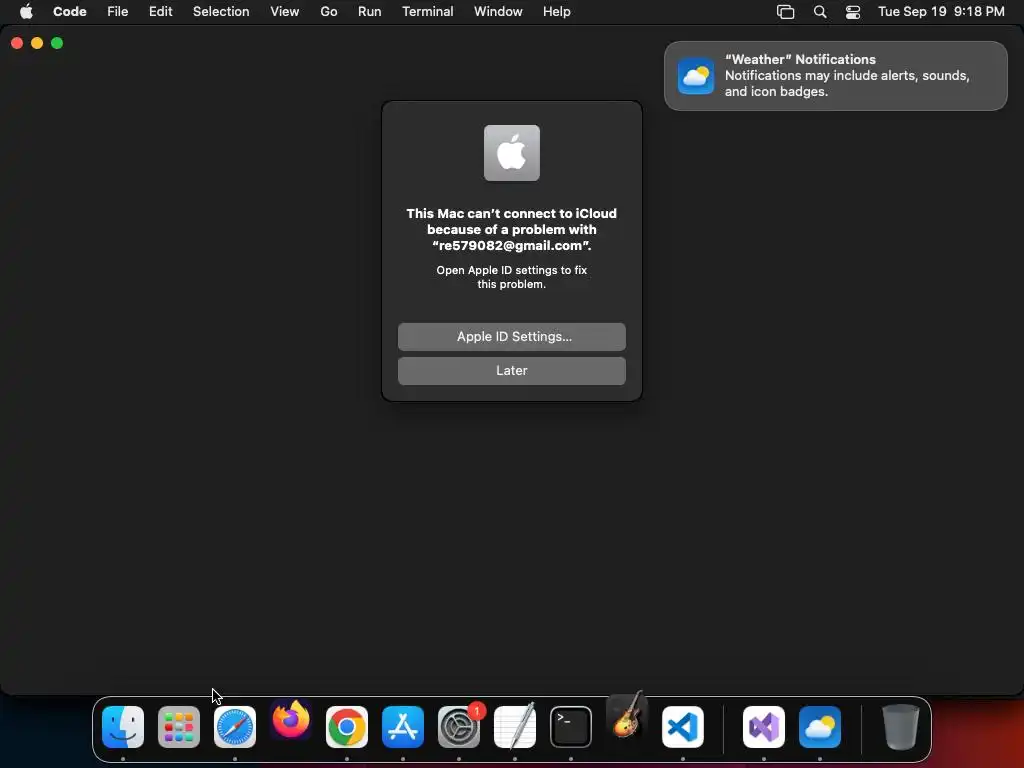
Task: Open TextEdit from the Dock
Action: [x=515, y=727]
